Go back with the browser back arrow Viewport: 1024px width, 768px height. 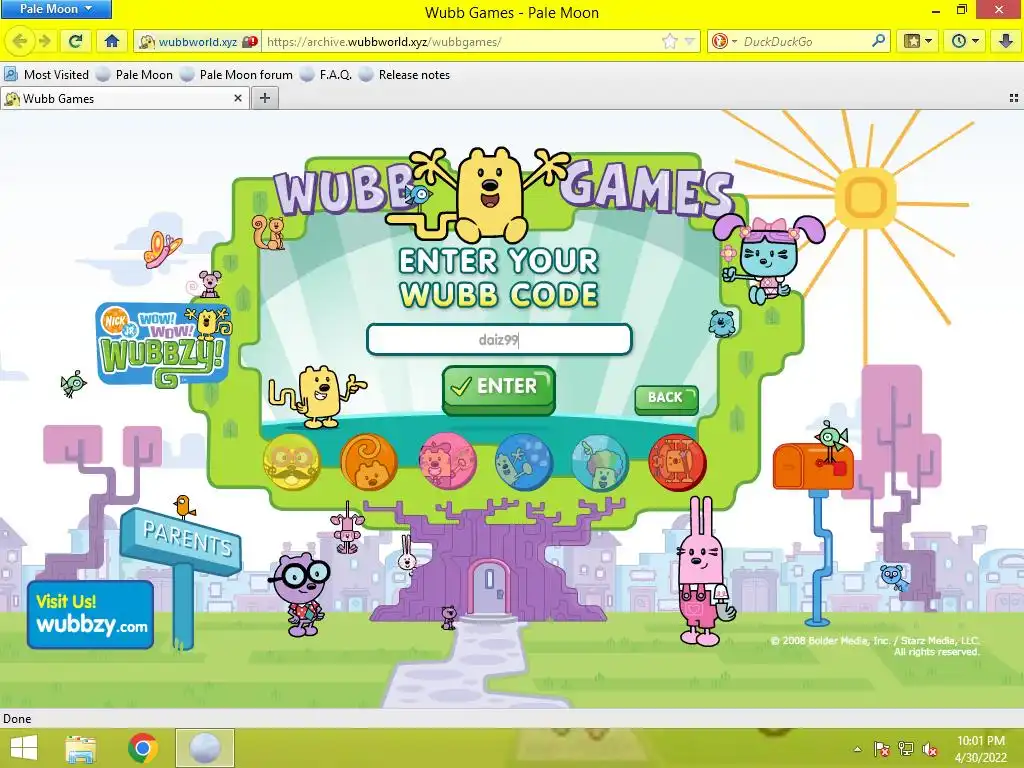click(x=20, y=42)
